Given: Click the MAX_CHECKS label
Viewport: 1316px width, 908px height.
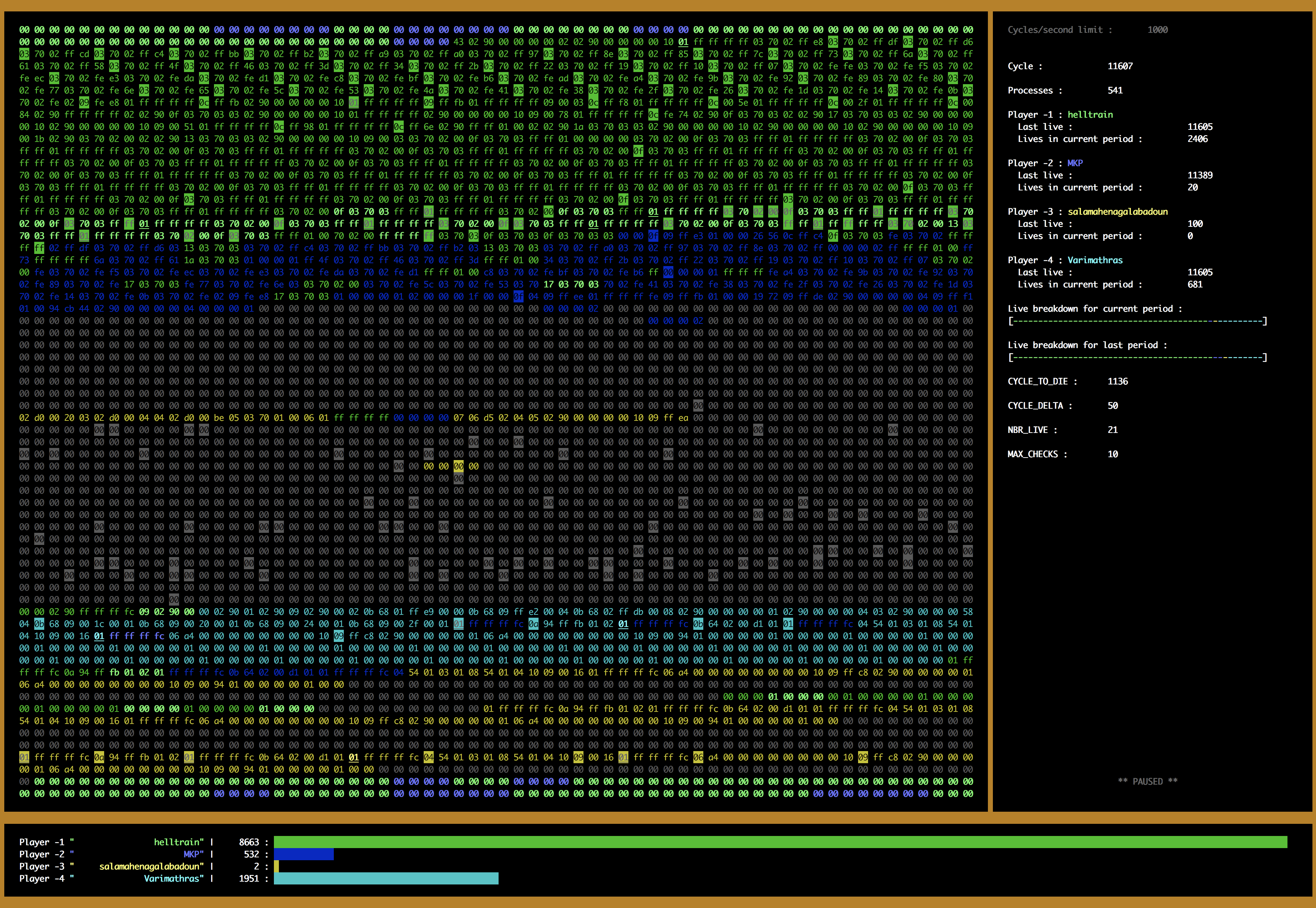Looking at the screenshot, I should click(x=1037, y=455).
